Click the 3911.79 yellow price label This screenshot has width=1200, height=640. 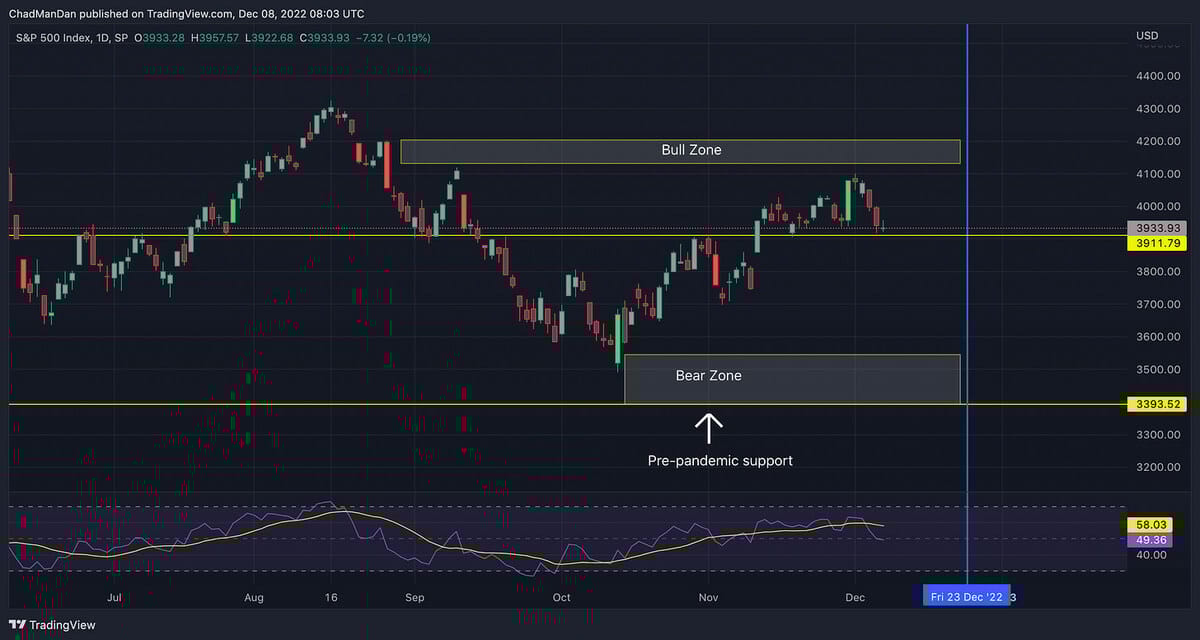point(1151,243)
